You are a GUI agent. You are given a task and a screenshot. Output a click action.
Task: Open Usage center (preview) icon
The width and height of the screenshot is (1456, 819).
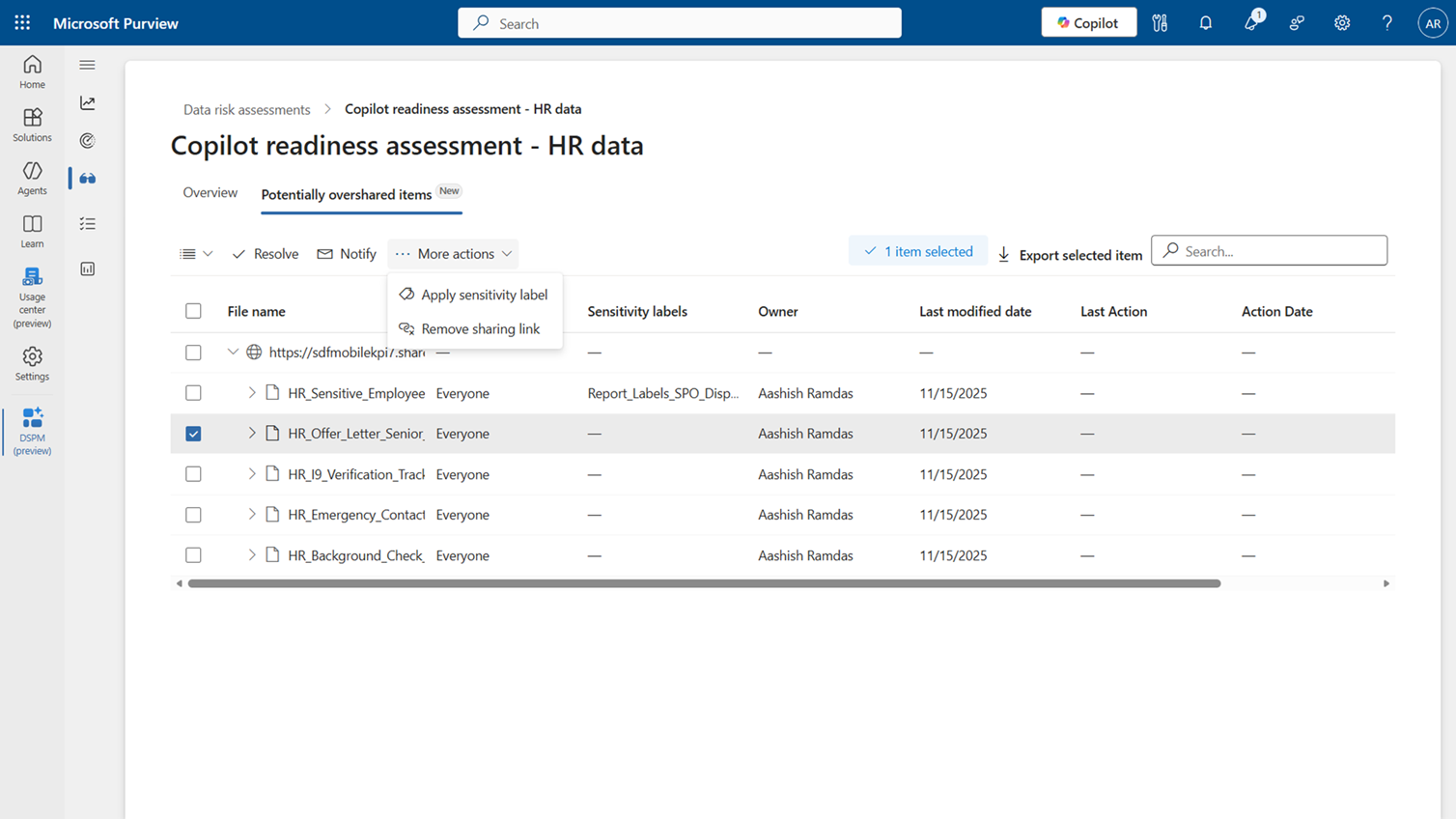coord(32,297)
